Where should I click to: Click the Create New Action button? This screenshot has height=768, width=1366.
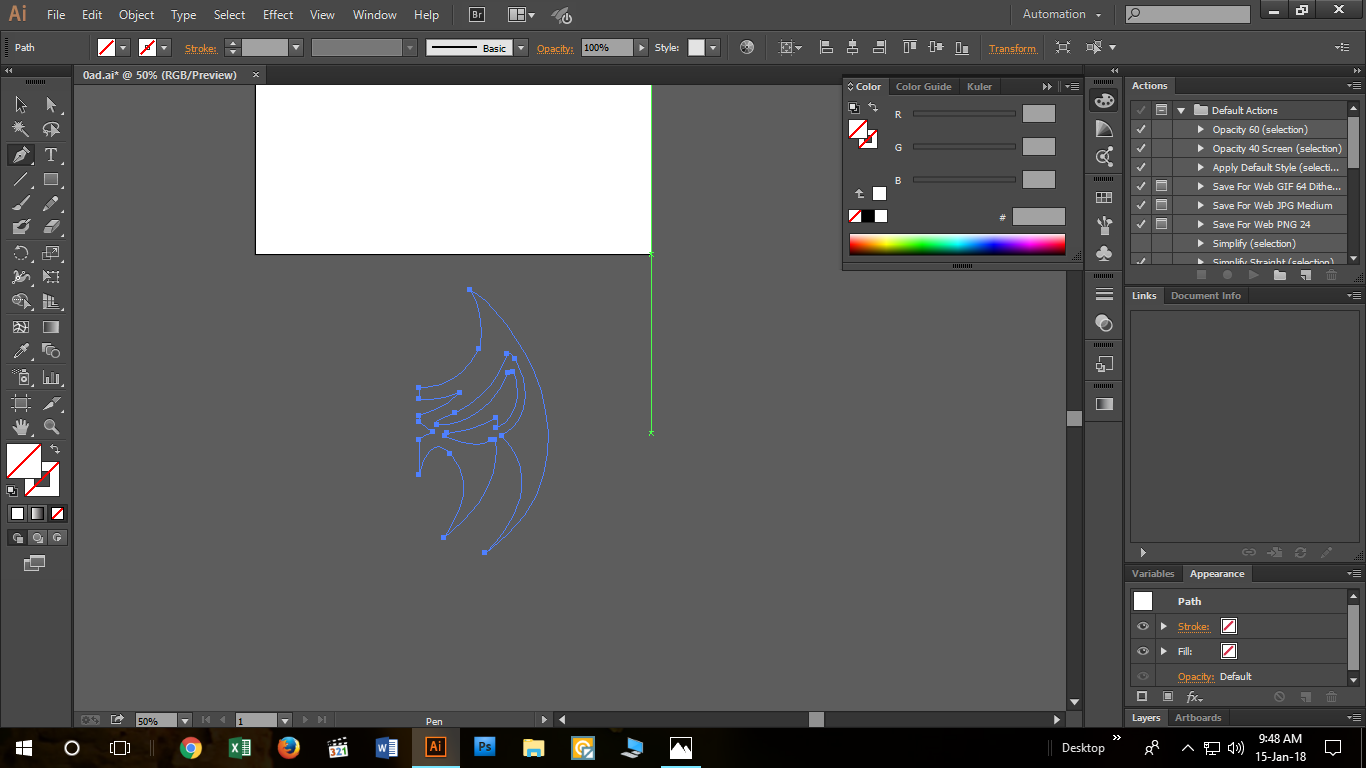pos(1305,275)
